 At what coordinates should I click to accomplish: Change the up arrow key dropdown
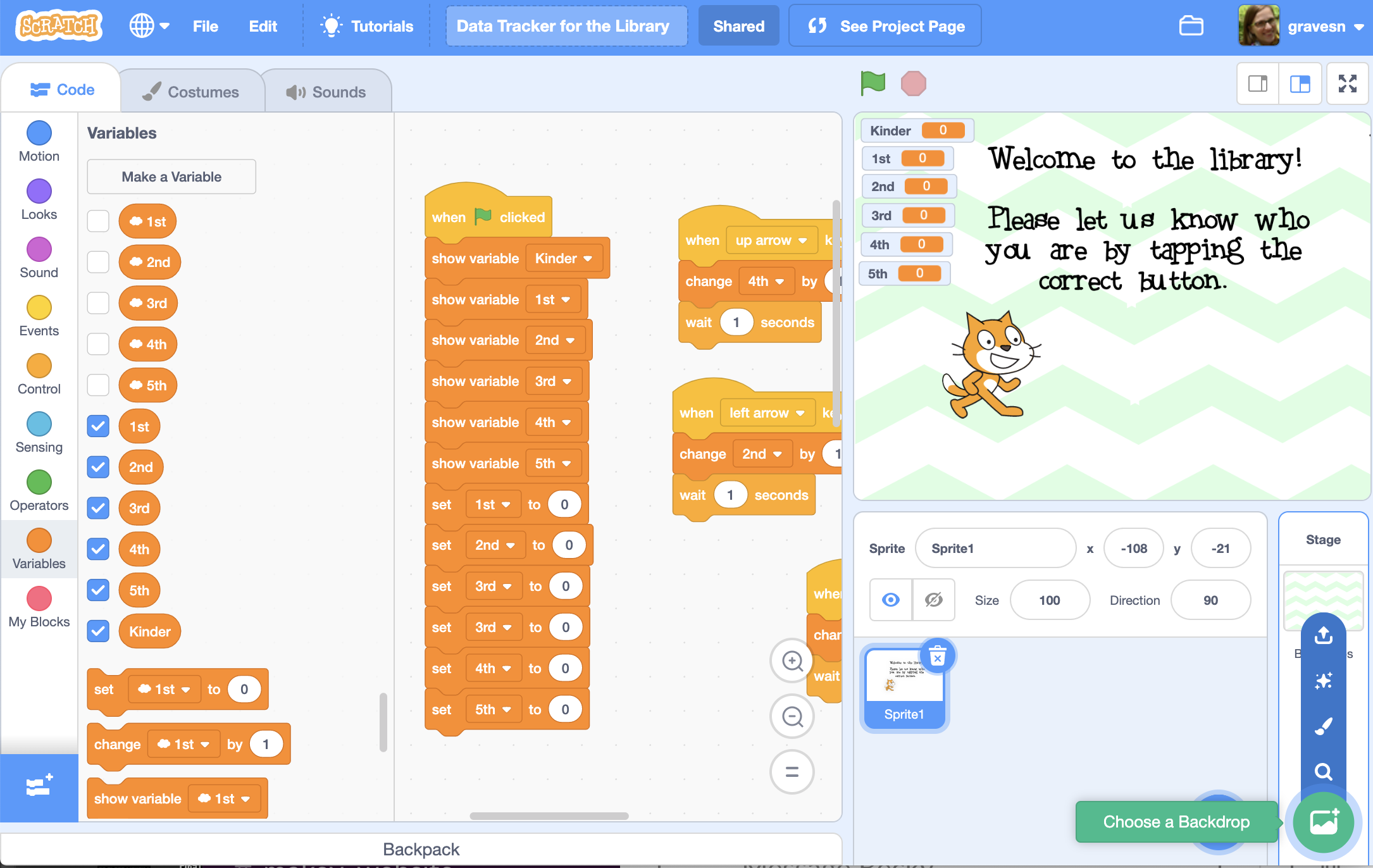pyautogui.click(x=771, y=240)
